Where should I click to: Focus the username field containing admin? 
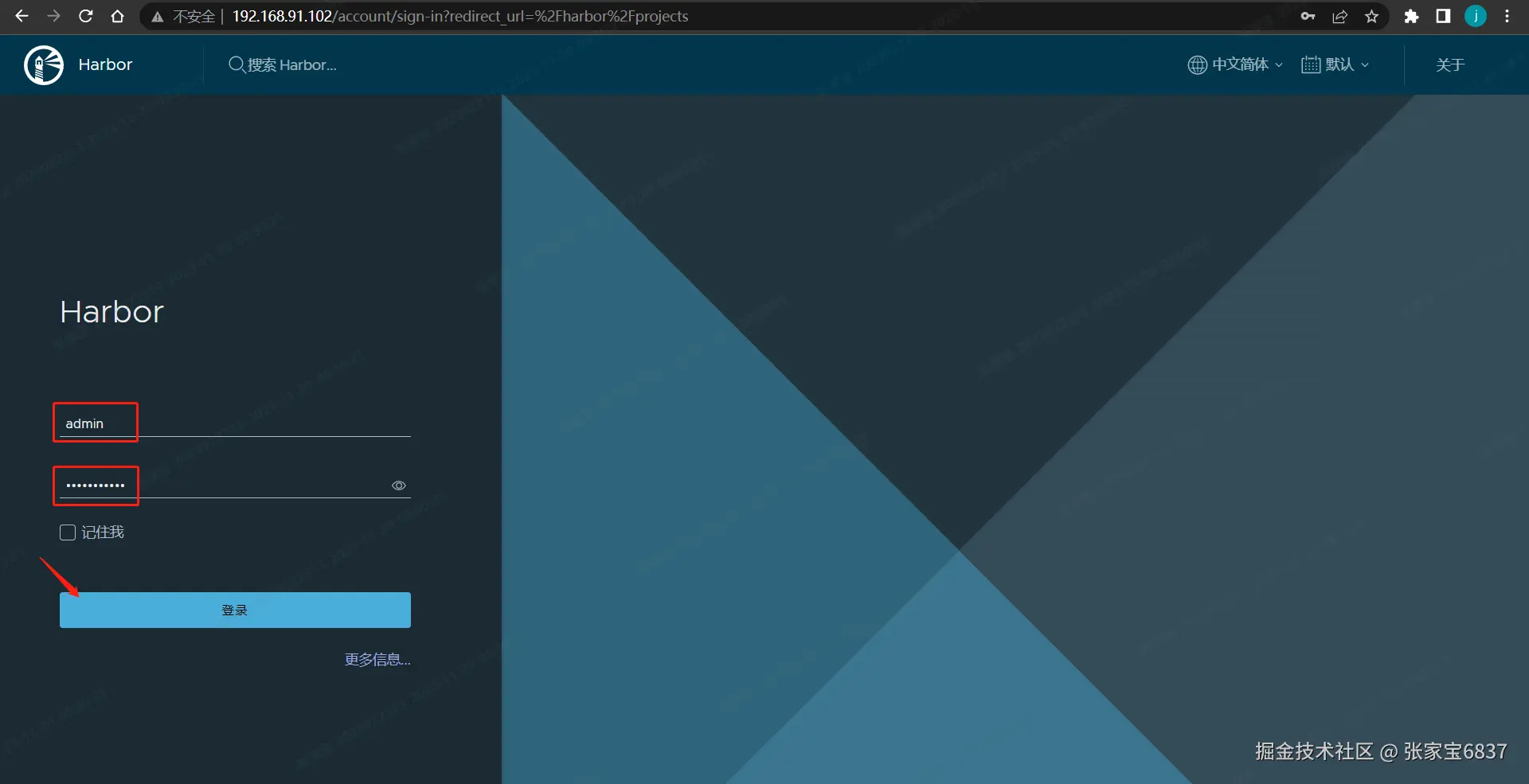pos(235,423)
